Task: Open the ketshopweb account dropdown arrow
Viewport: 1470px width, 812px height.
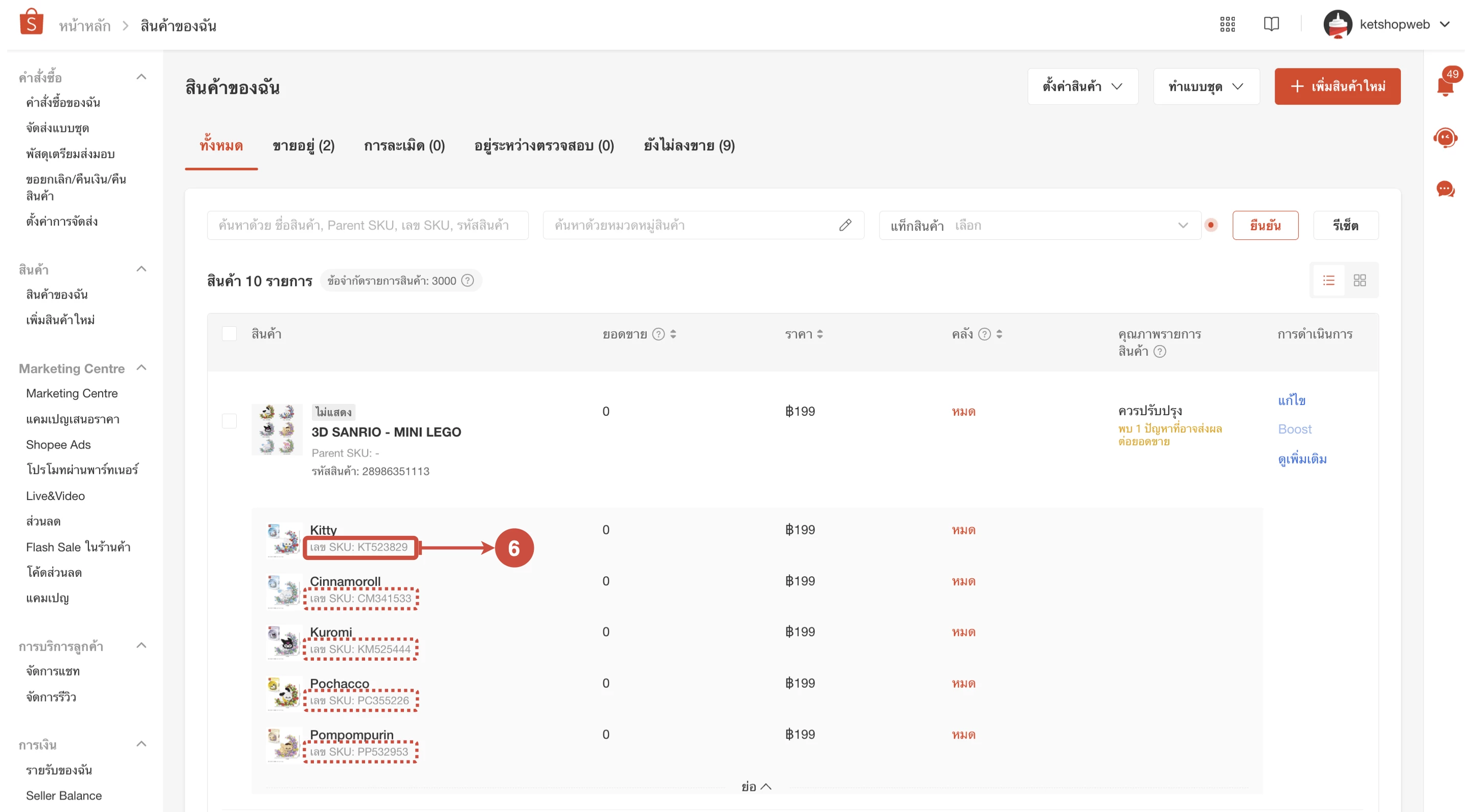Action: click(1445, 25)
